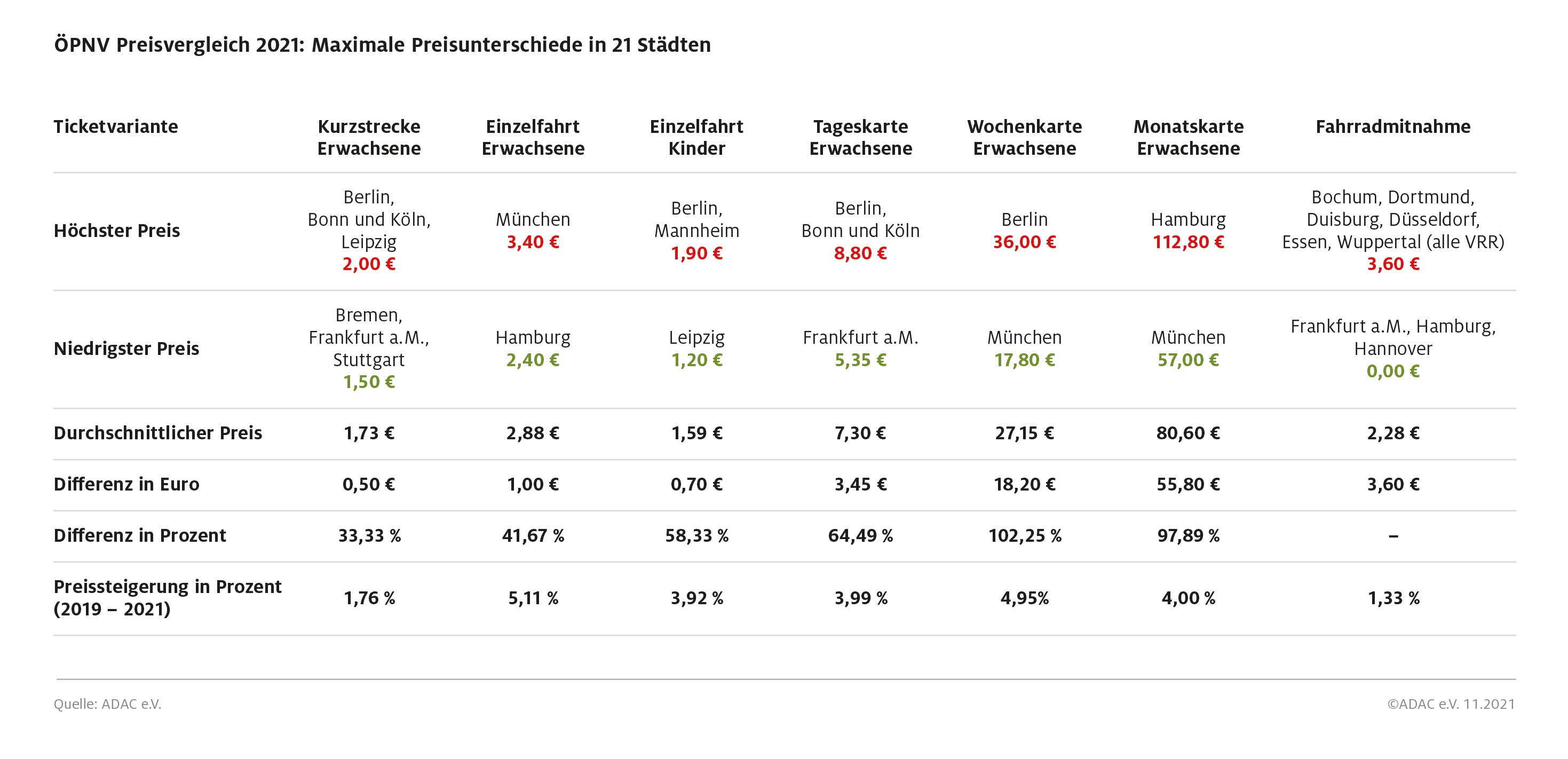Image resolution: width=1568 pixels, height=759 pixels.
Task: Click the Höchster Preis row label
Action: 117,231
